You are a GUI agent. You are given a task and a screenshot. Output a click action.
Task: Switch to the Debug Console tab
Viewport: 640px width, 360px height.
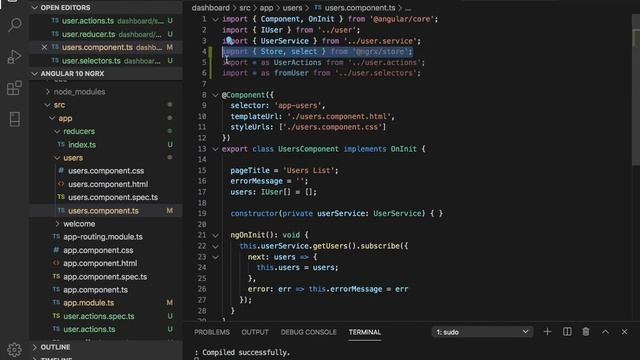click(309, 332)
